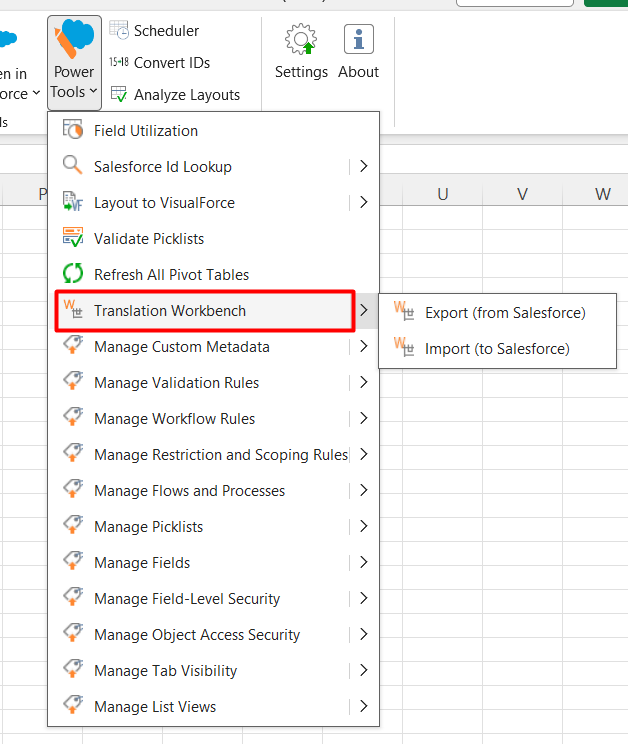Screen dimensions: 628x744
Task: Click the Analyze Layouts checkmark icon
Action: tap(119, 95)
